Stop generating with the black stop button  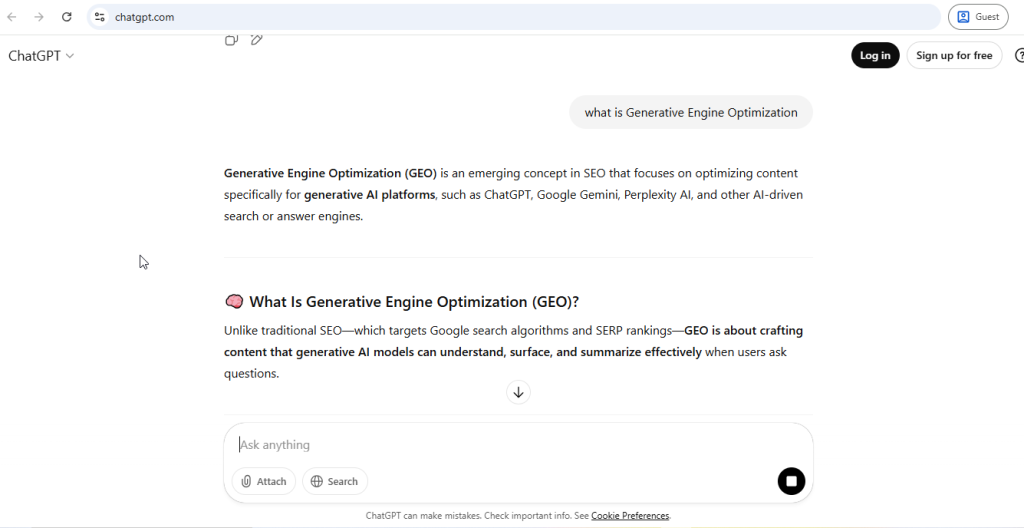coord(791,482)
